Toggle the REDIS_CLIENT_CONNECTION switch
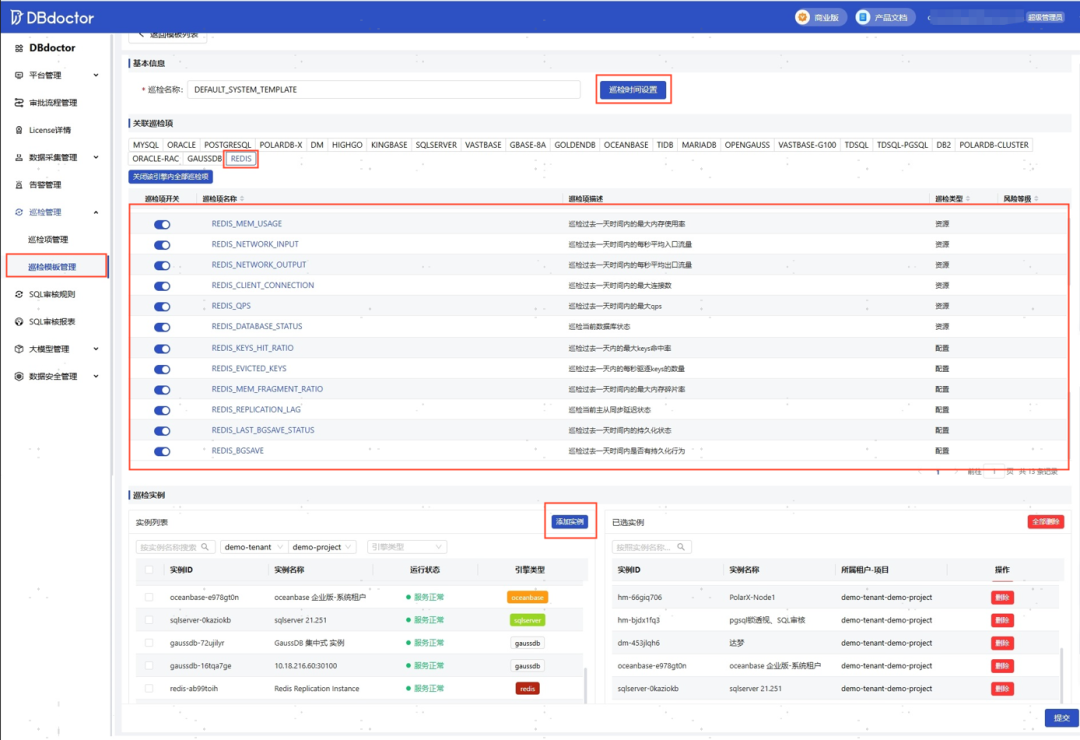This screenshot has width=1080, height=740. coord(162,286)
